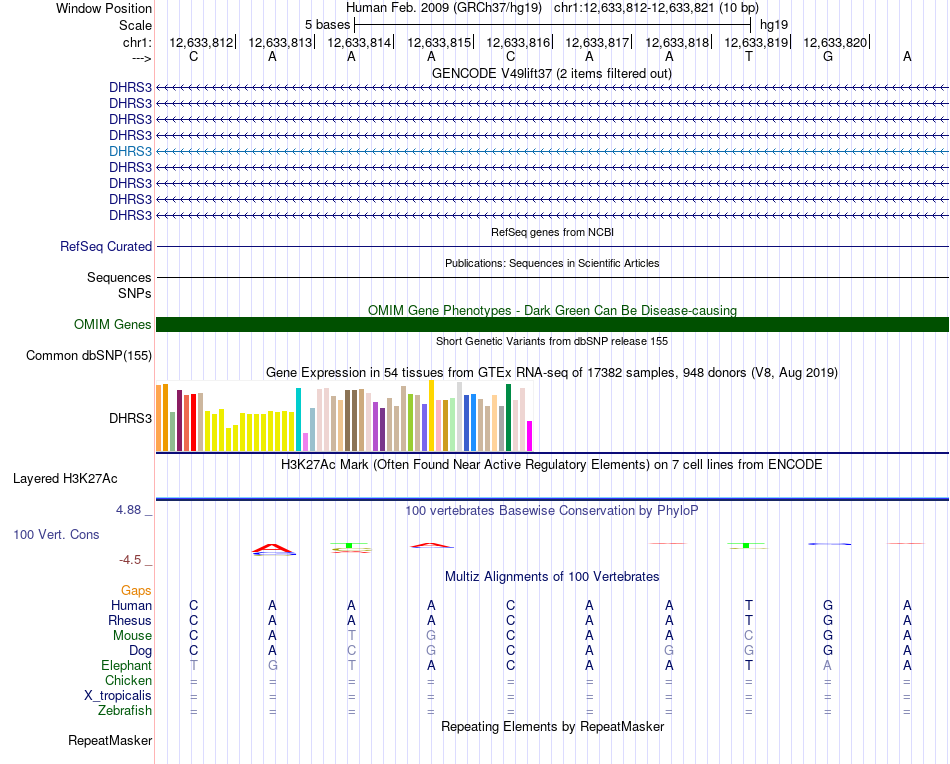The height and width of the screenshot is (764, 950).
Task: Click the hg19 label beside scale bar
Action: click(774, 25)
